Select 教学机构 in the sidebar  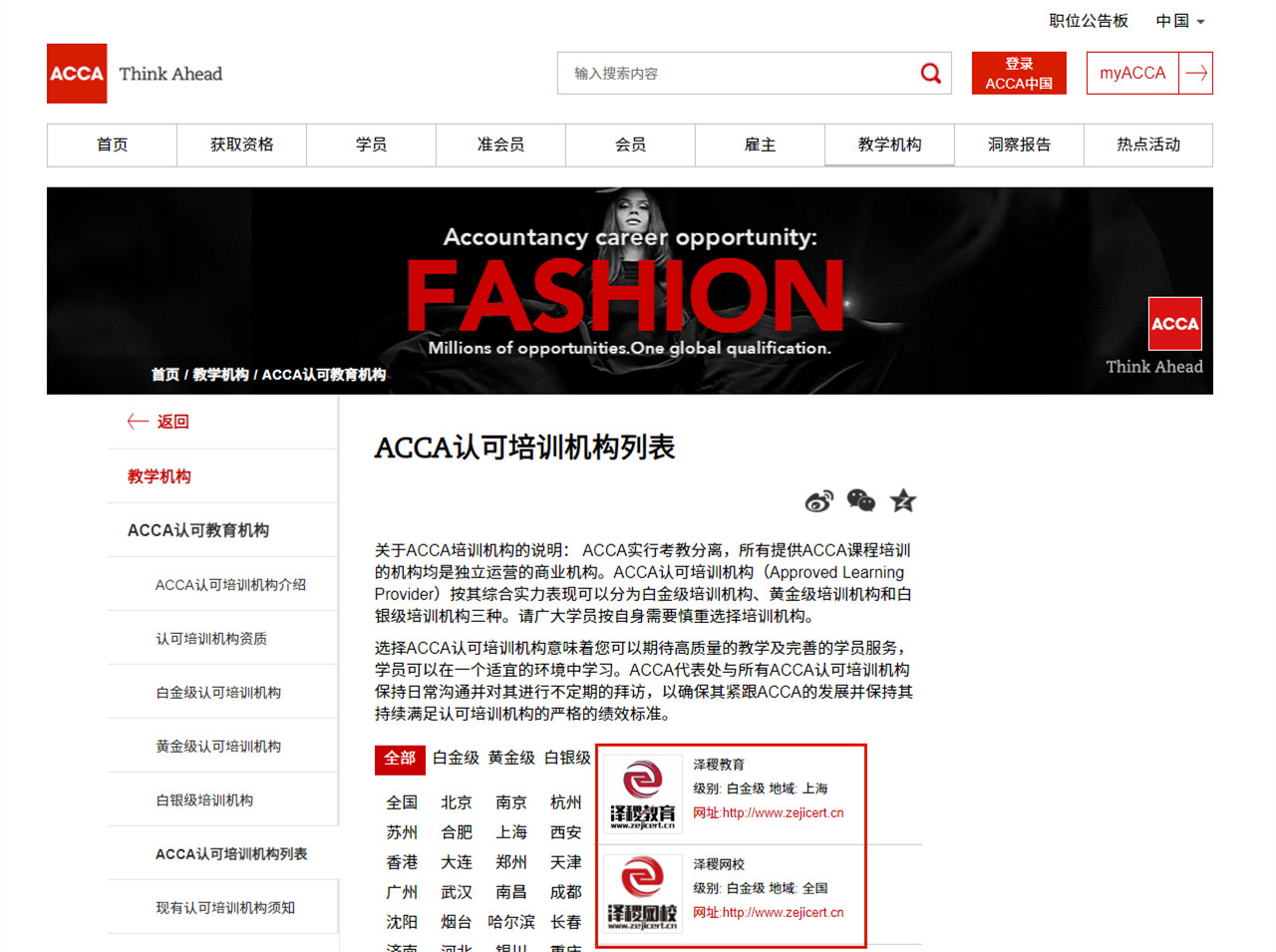click(x=159, y=476)
